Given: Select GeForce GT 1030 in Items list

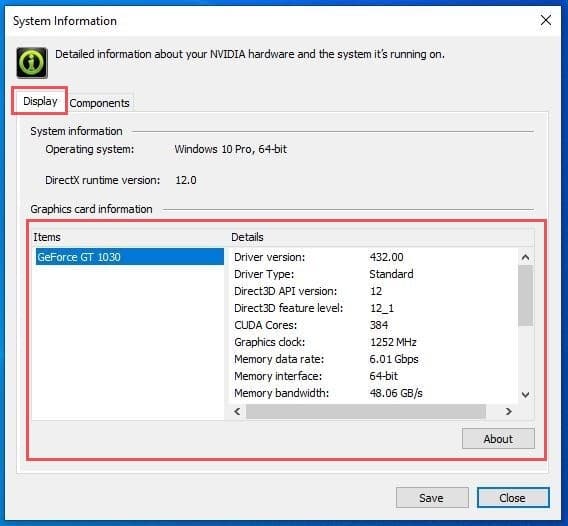Looking at the screenshot, I should (130, 257).
